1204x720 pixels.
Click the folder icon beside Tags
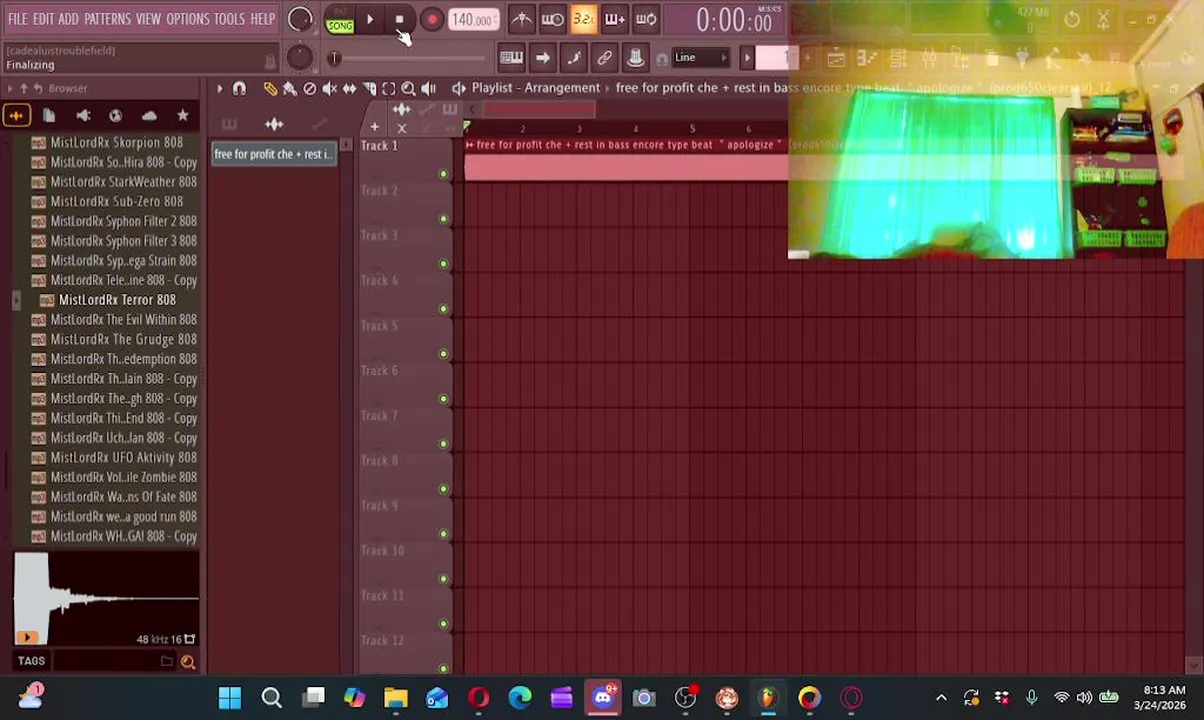click(167, 661)
